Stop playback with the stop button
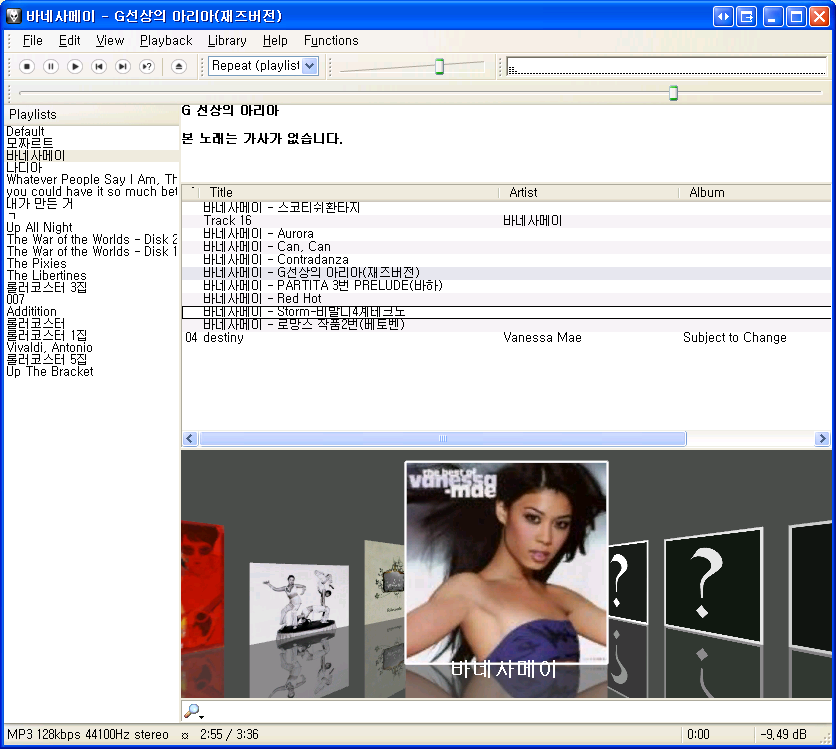This screenshot has height=749, width=836. coord(27,67)
